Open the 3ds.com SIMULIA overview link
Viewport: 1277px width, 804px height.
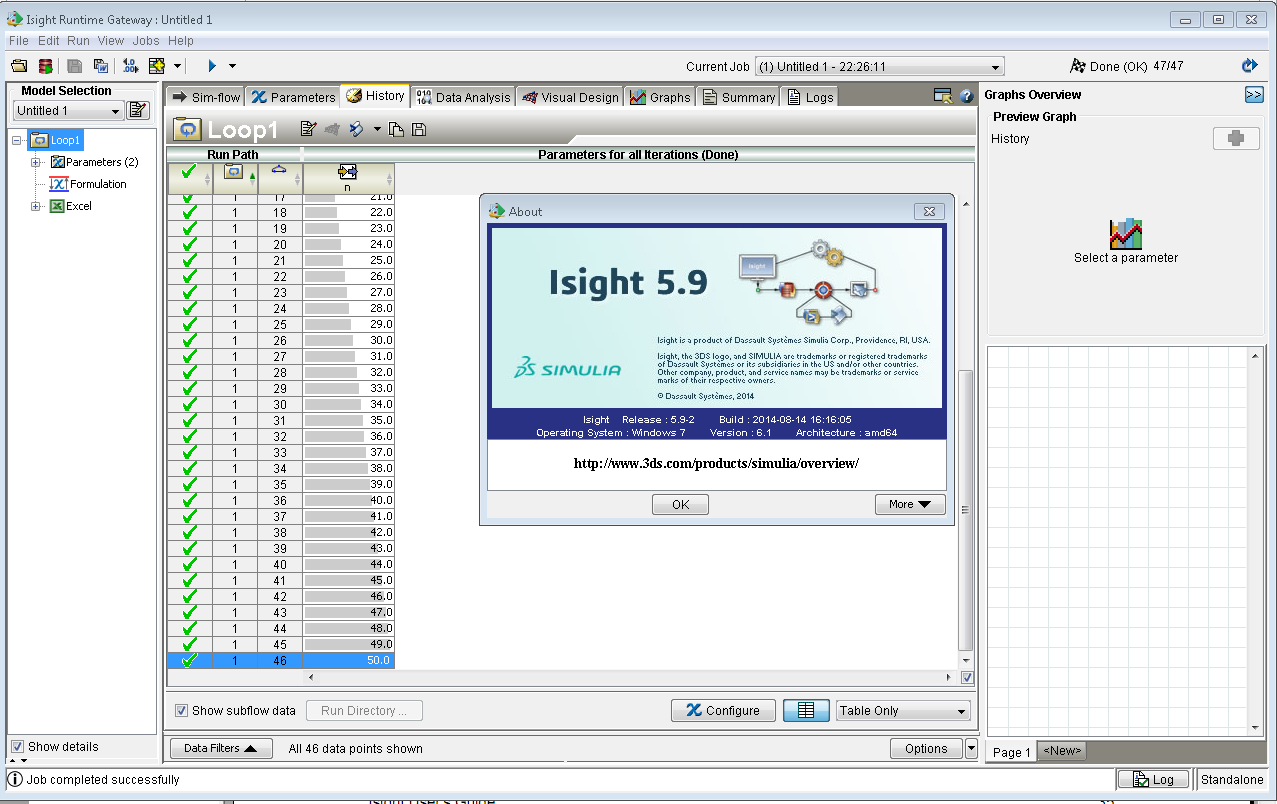716,463
